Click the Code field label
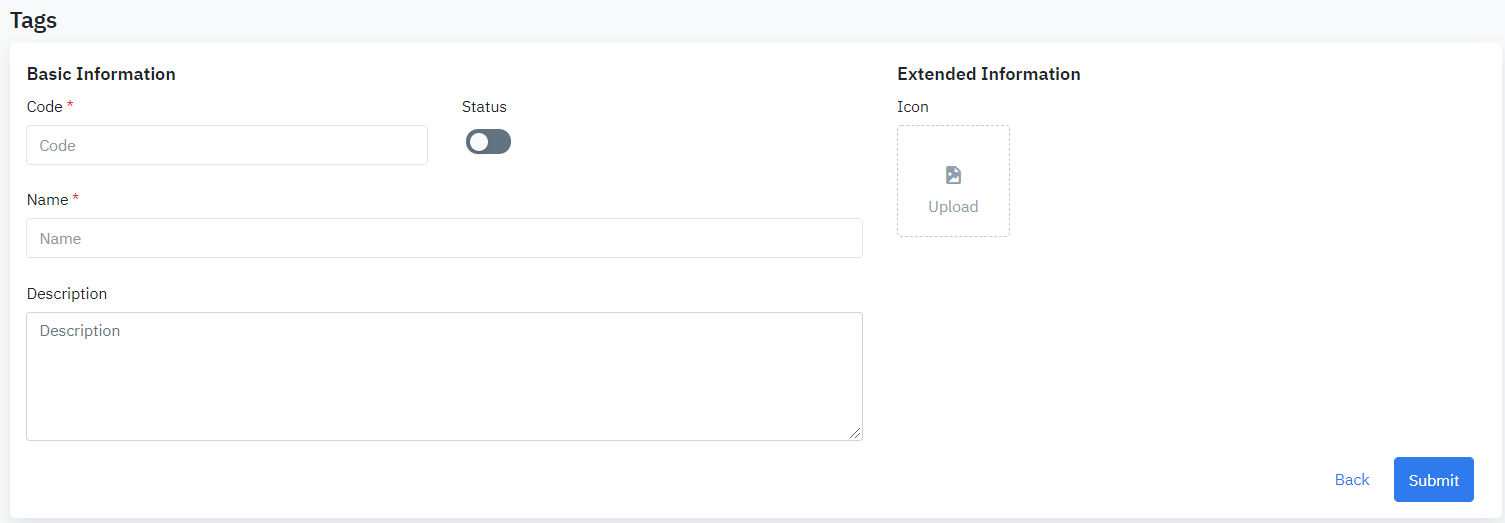The image size is (1505, 523). pos(44,107)
